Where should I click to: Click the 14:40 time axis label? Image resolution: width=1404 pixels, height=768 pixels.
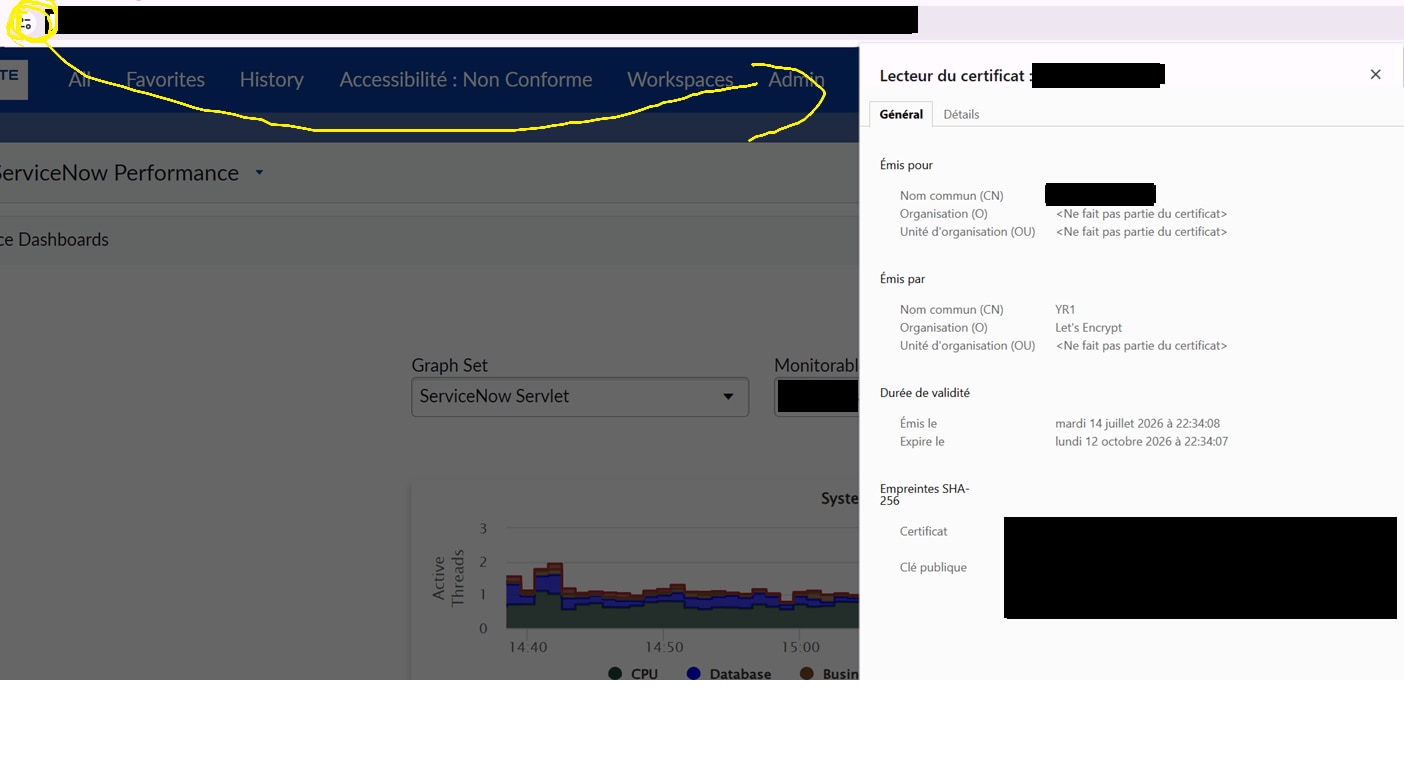click(528, 647)
